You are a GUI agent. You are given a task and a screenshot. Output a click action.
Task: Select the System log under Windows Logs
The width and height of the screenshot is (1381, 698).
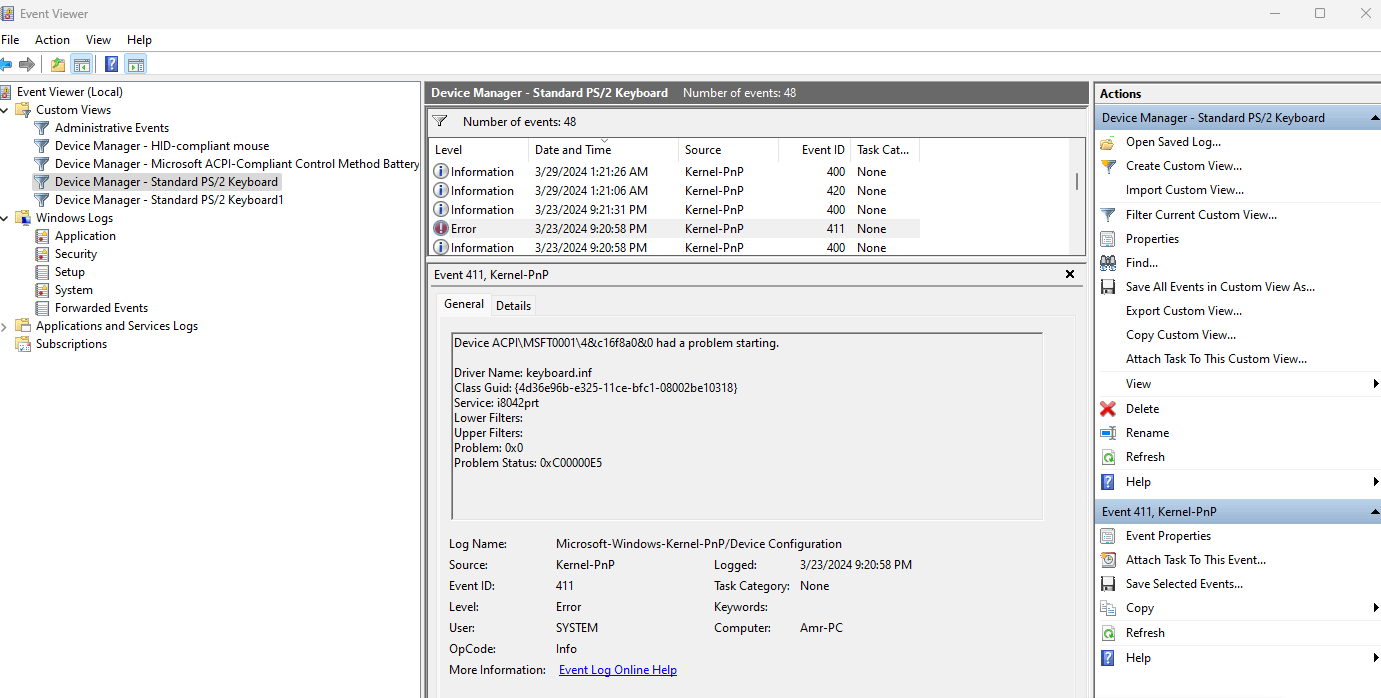coord(75,289)
